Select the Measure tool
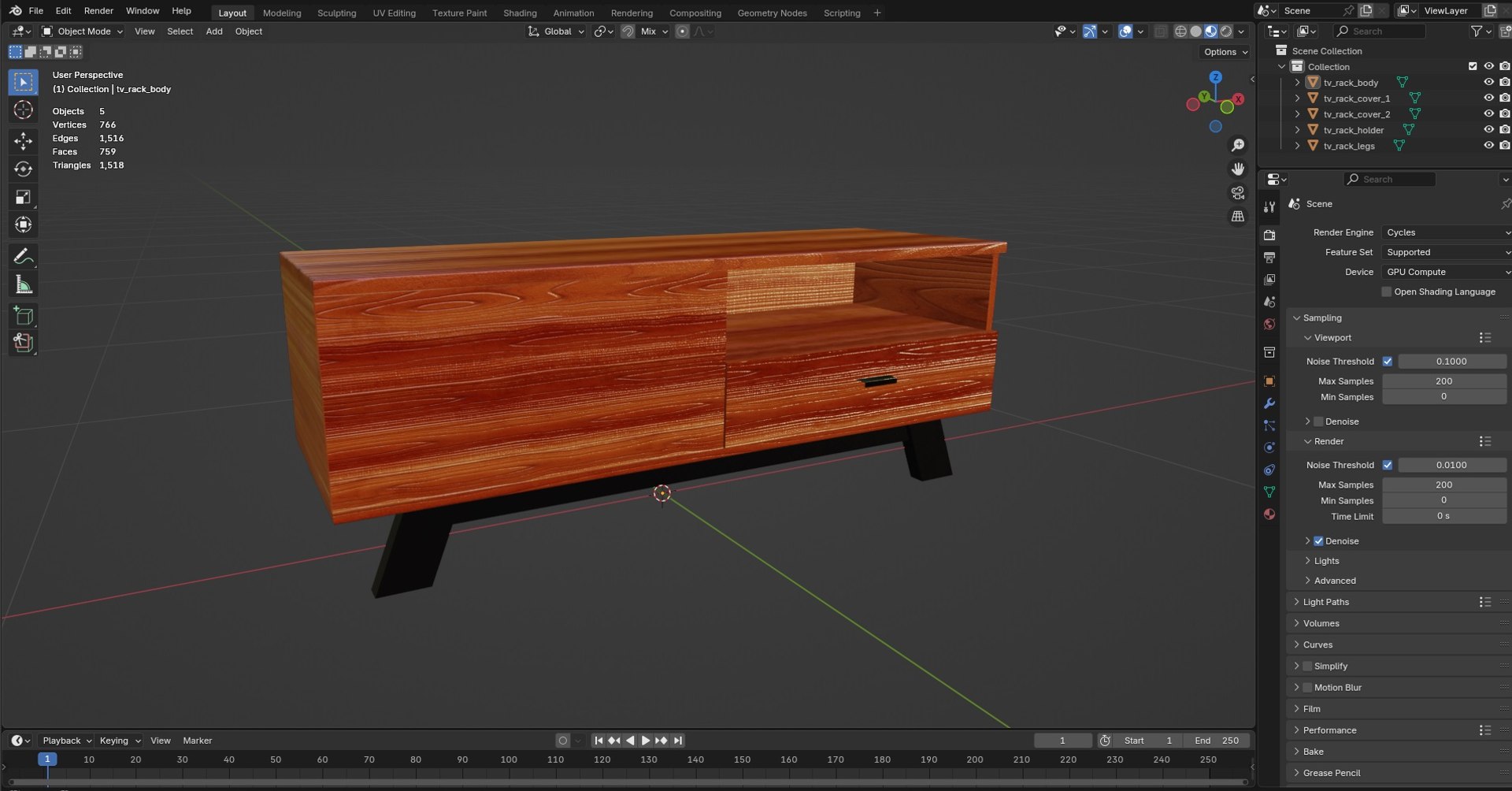Screen dimensions: 1512x791 (x=23, y=284)
